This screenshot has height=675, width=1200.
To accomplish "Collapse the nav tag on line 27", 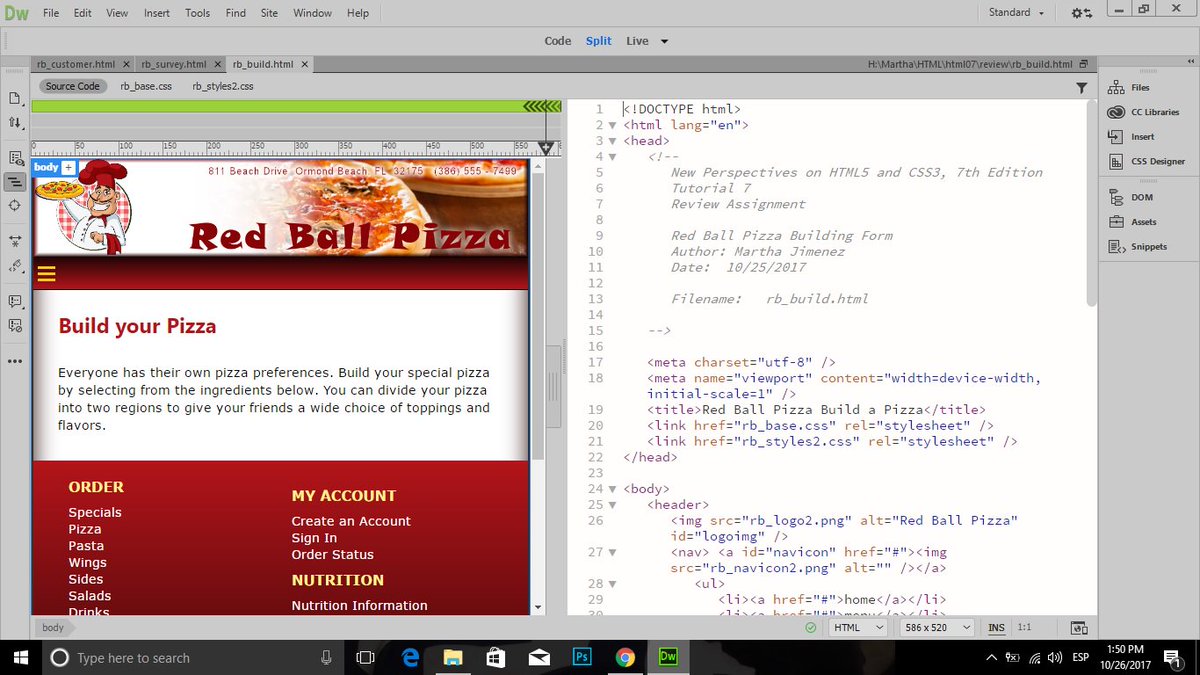I will pyautogui.click(x=612, y=552).
